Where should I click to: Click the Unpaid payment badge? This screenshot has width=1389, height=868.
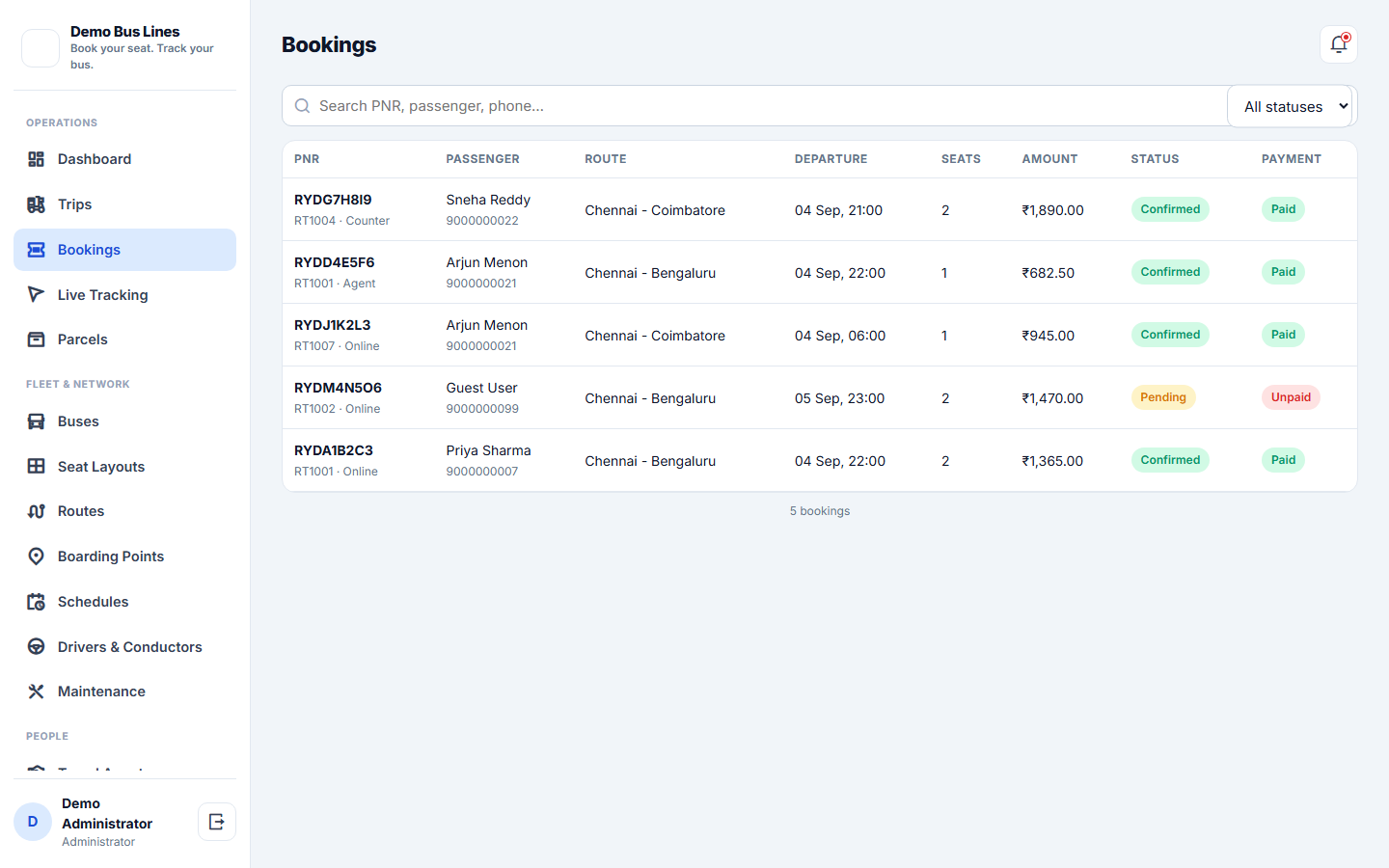tap(1291, 397)
